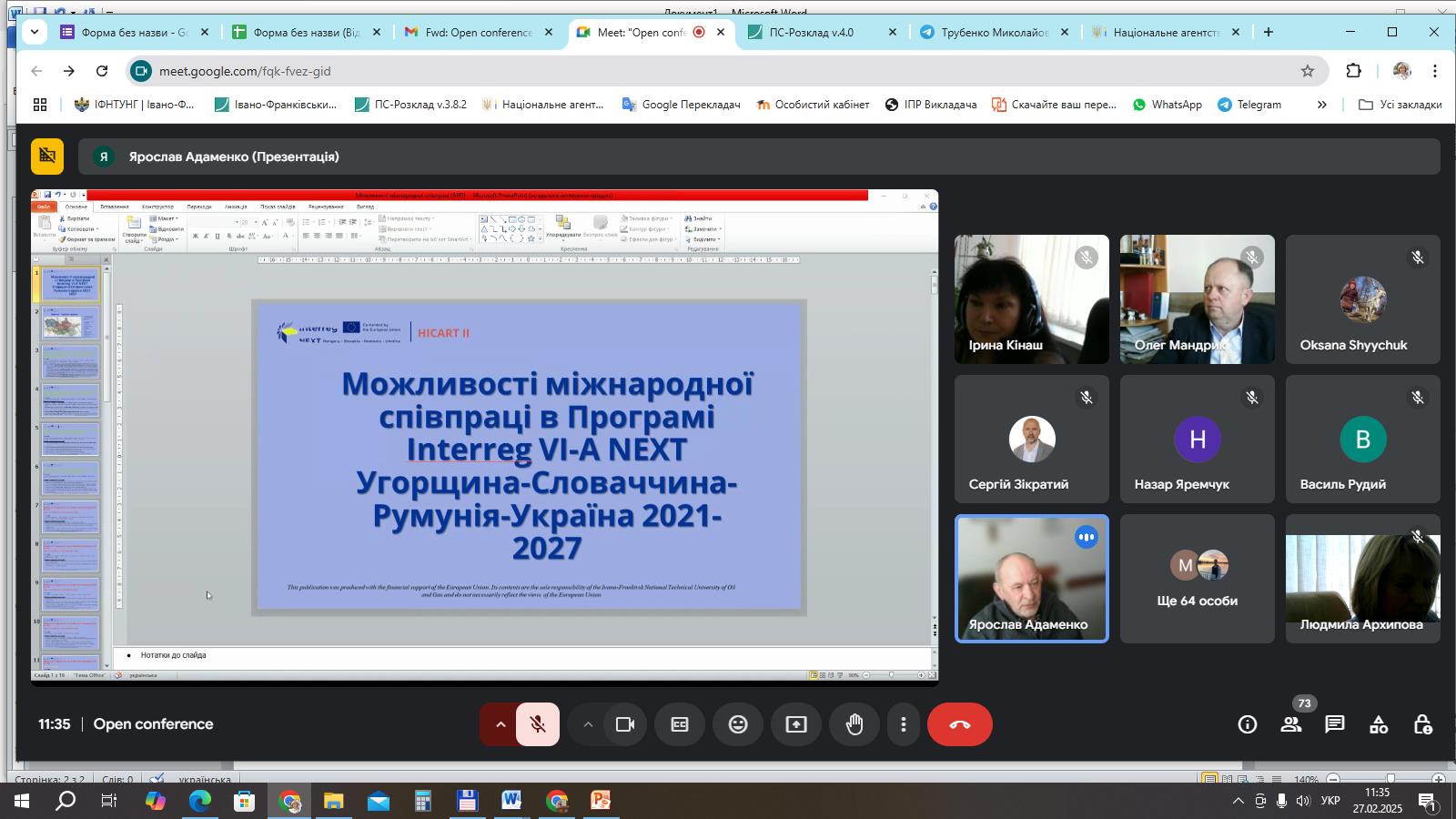1456x819 pixels.
Task: End the call with the red button
Action: click(960, 724)
